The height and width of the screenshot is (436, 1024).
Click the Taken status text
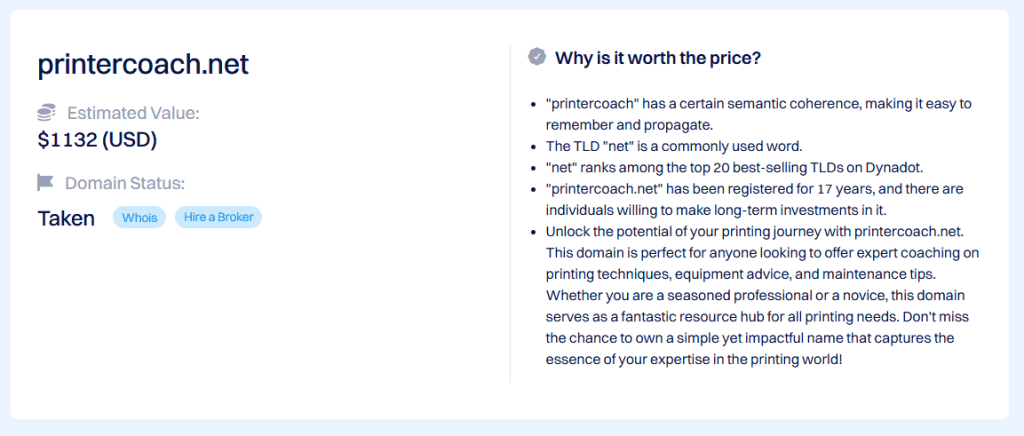coord(66,218)
